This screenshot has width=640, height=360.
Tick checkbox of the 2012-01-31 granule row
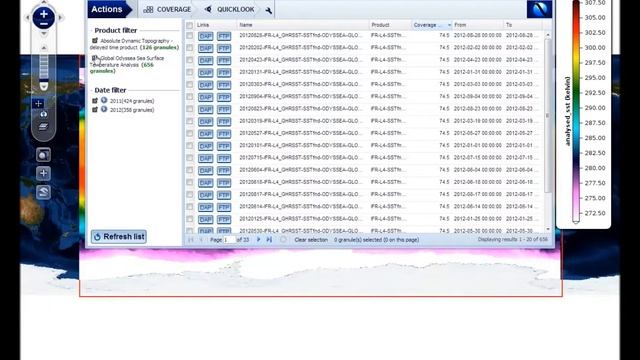(x=189, y=72)
